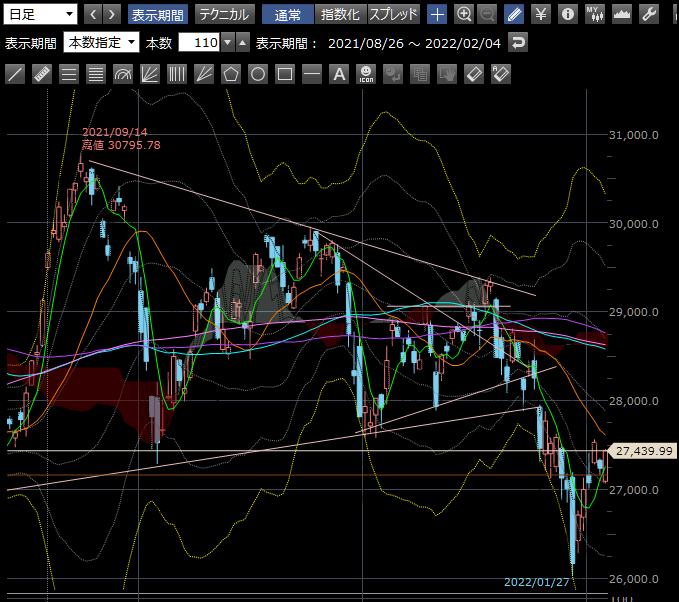Open the 日足 timeframe dropdown
The image size is (679, 602).
[x=41, y=14]
